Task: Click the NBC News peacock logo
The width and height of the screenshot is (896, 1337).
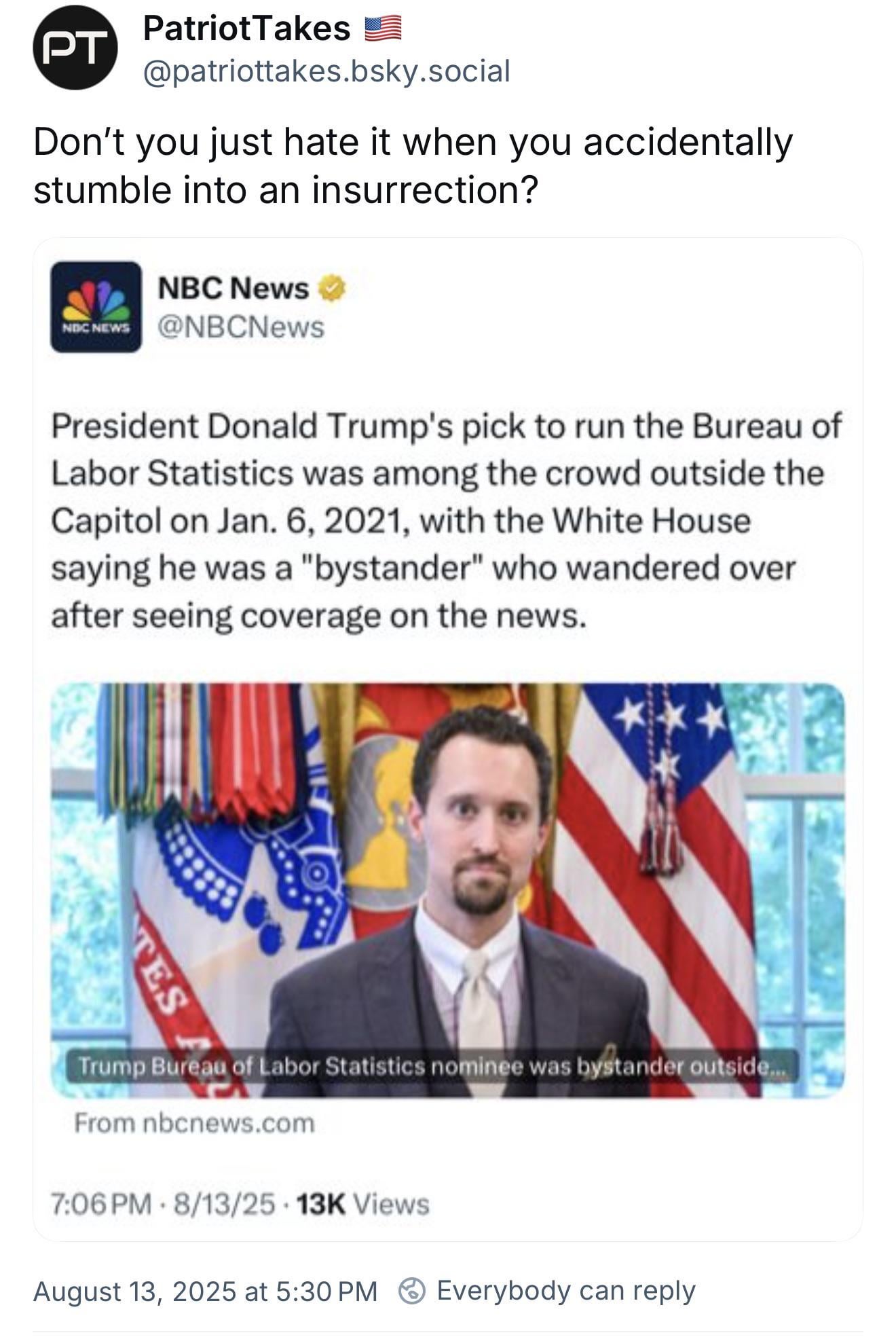Action: point(96,306)
